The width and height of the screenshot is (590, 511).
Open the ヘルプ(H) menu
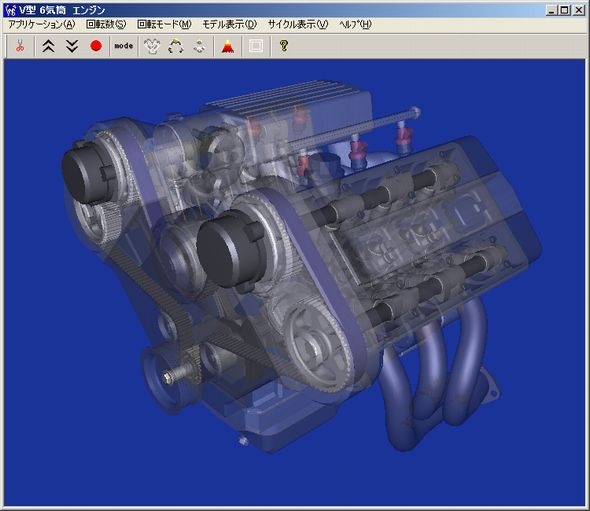355,24
